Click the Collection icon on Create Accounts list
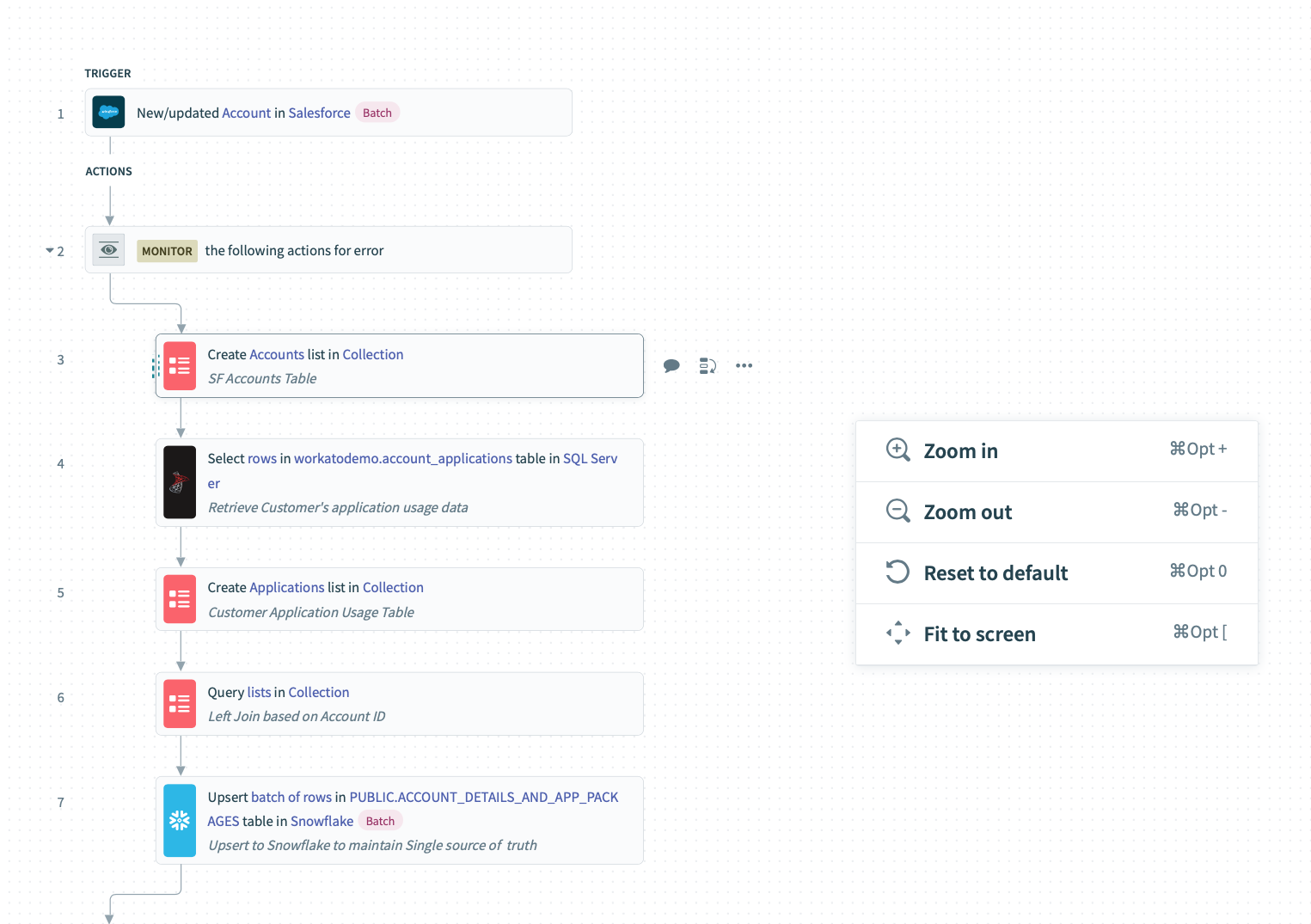This screenshot has width=1311, height=924. tap(180, 366)
